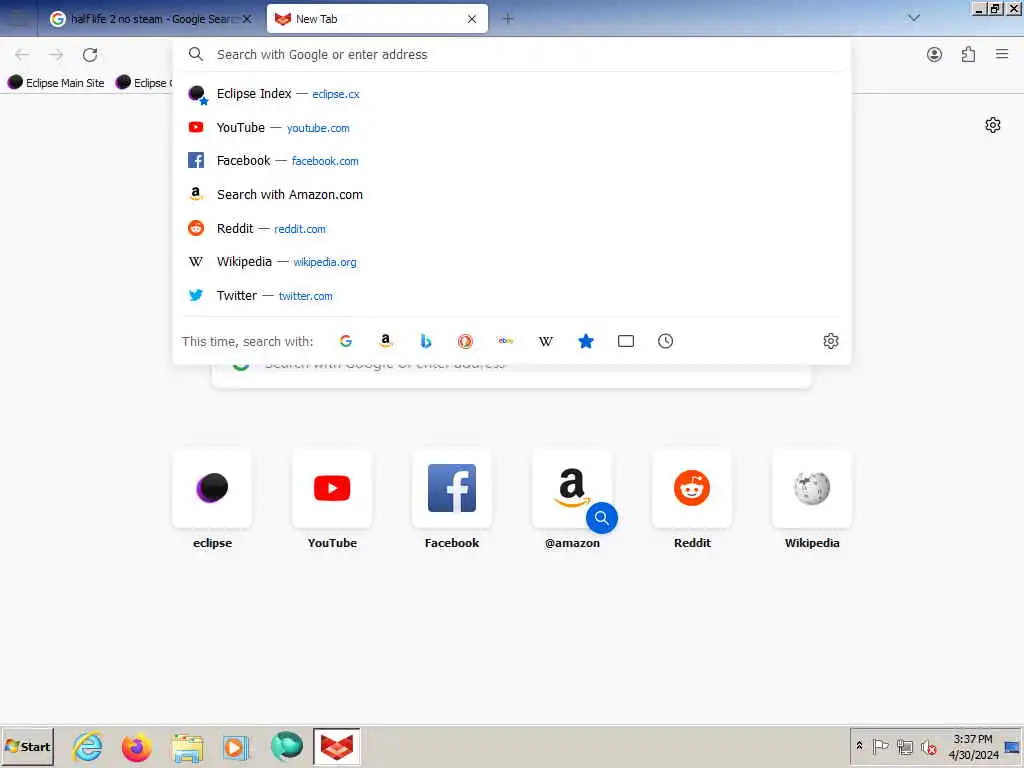Open the extensions puzzle icon
Viewport: 1024px width, 768px height.
968,55
